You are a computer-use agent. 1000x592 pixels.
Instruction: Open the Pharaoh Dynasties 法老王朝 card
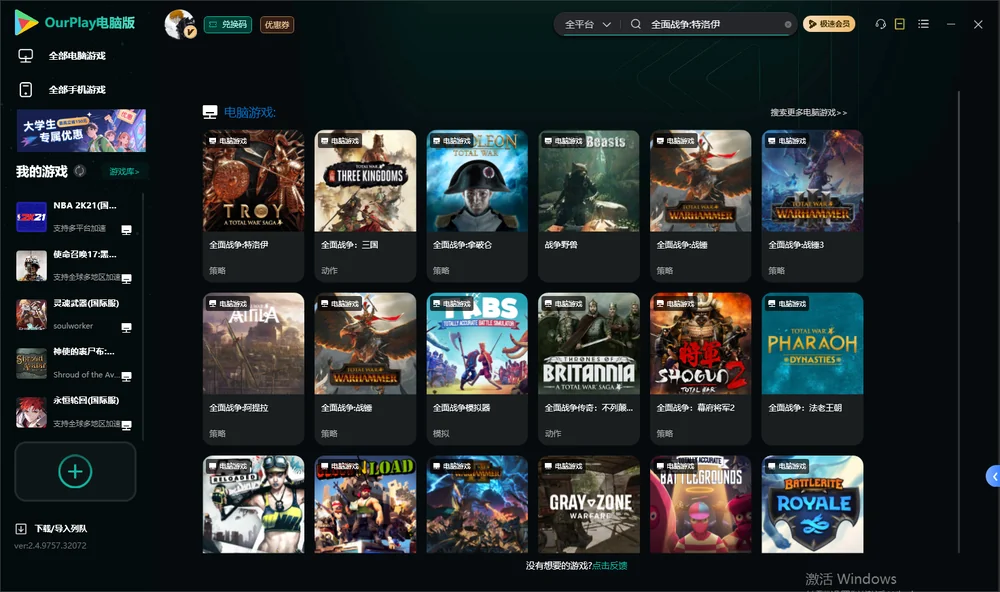pos(812,369)
